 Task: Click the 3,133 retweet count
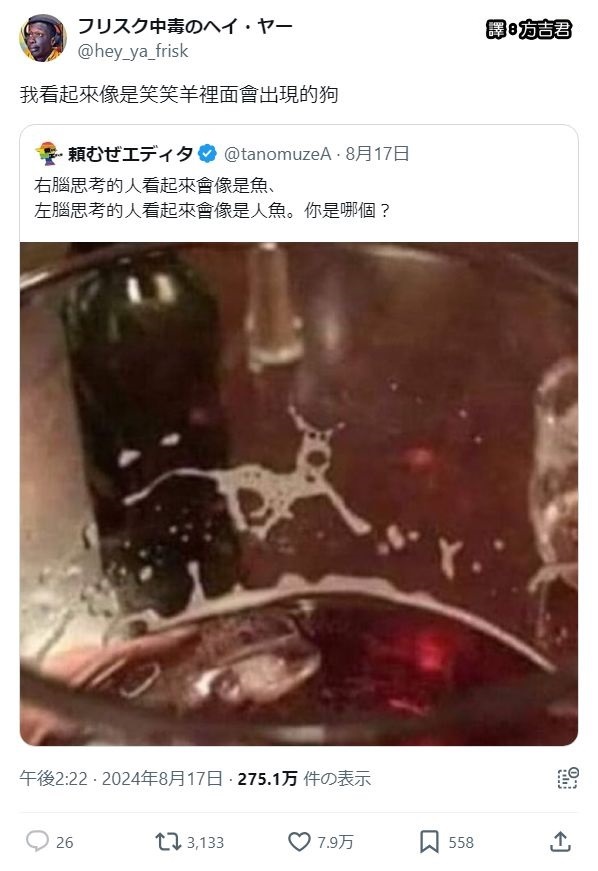pyautogui.click(x=205, y=843)
